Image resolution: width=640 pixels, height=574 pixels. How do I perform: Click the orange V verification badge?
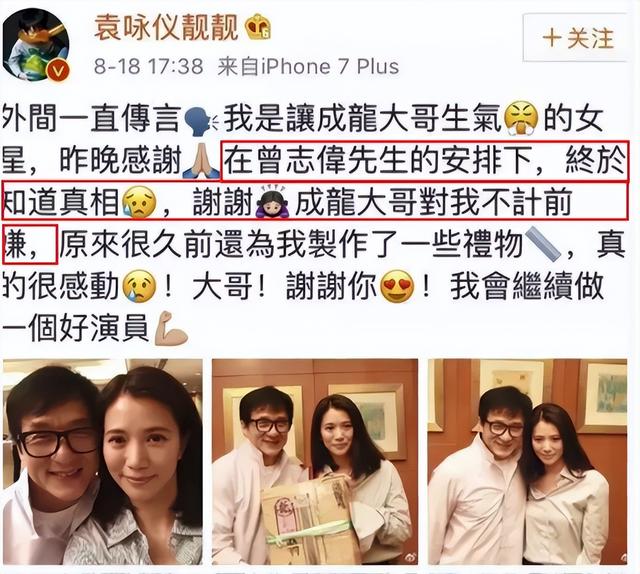pos(58,72)
